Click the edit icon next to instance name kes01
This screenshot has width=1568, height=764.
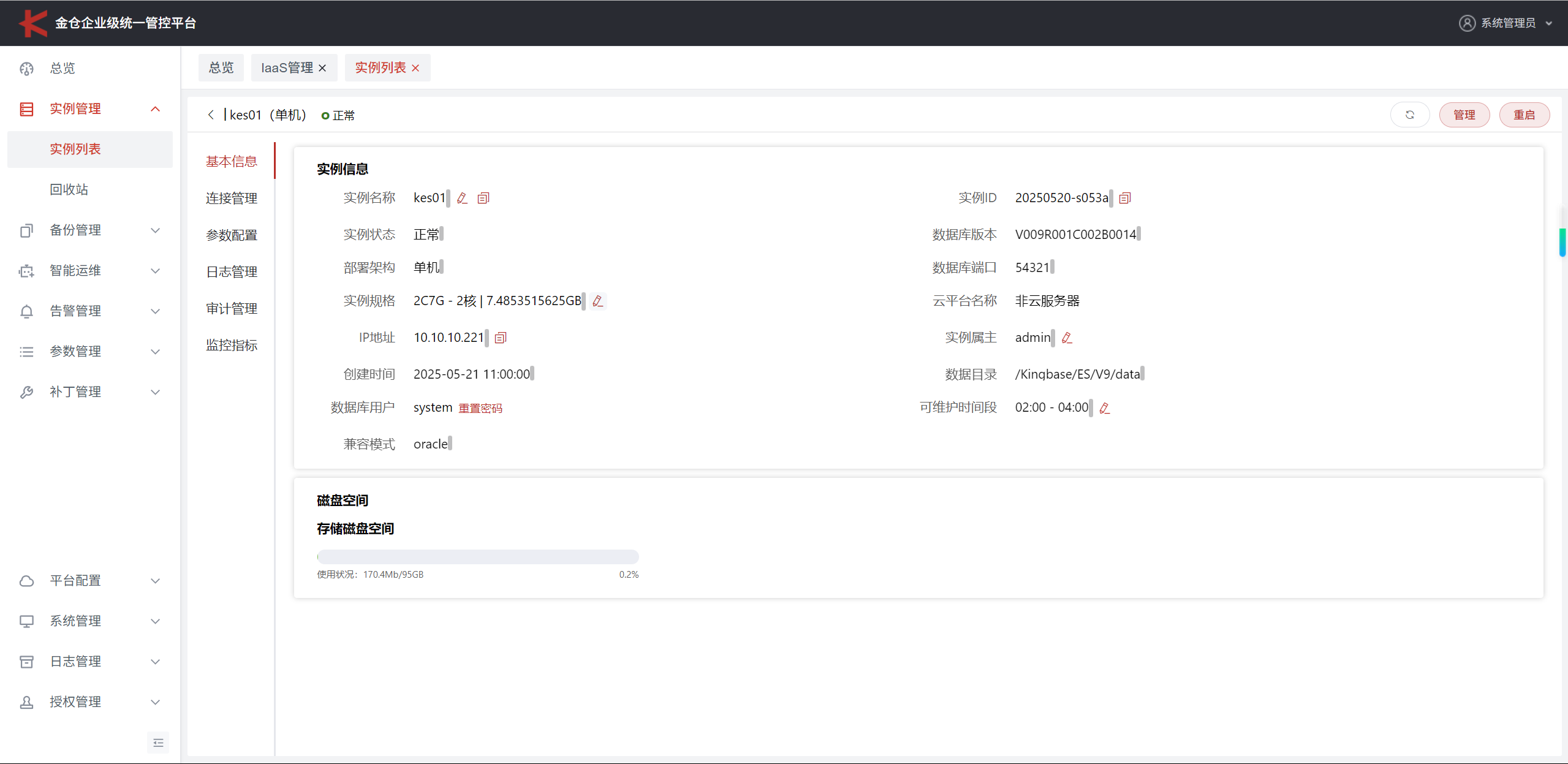tap(463, 198)
